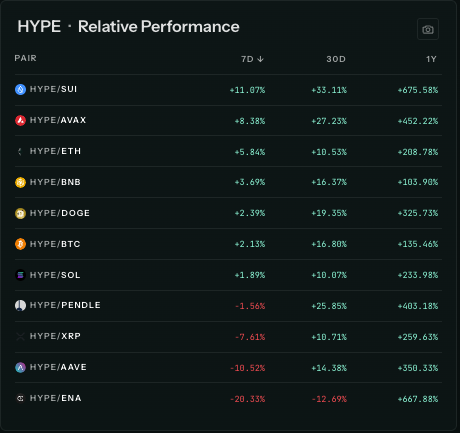This screenshot has width=460, height=433.
Task: Click the +233.98% 1Y value
Action: coord(418,275)
